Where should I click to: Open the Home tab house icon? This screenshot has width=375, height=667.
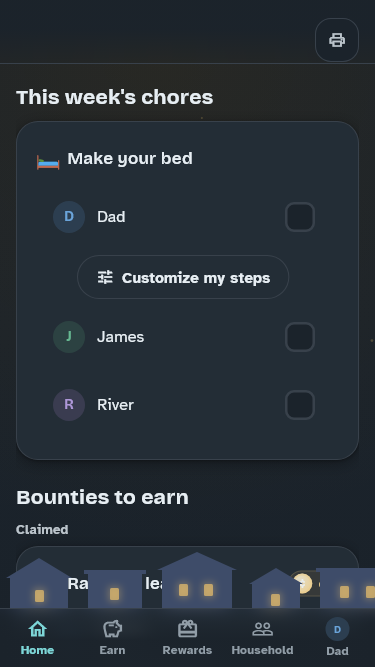pos(37,629)
